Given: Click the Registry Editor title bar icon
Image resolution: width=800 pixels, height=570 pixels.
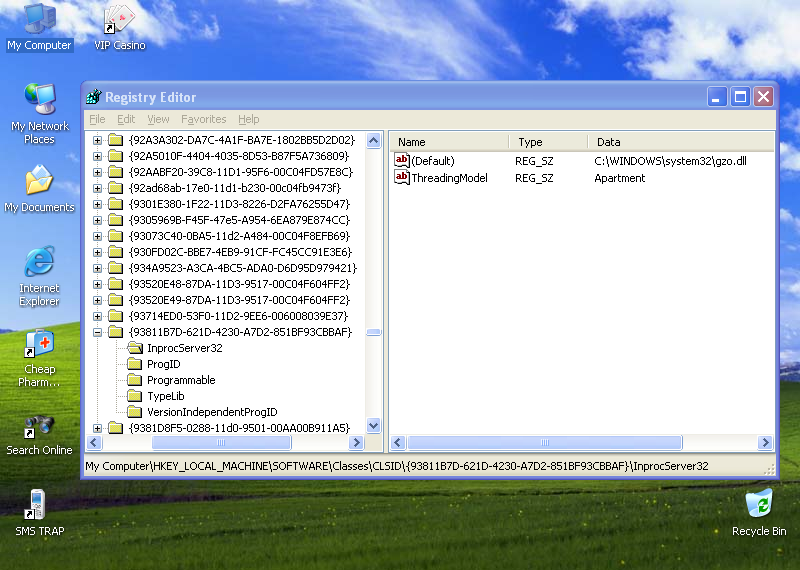Looking at the screenshot, I should coord(94,96).
